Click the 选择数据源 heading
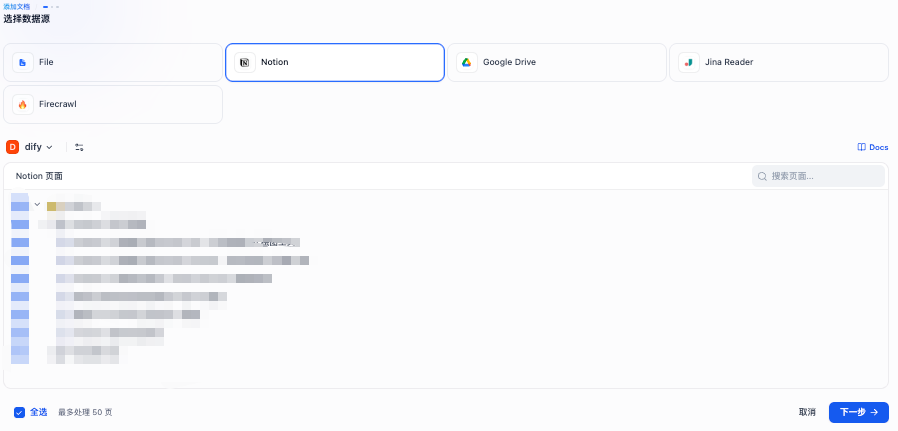The image size is (898, 431). [x=26, y=19]
